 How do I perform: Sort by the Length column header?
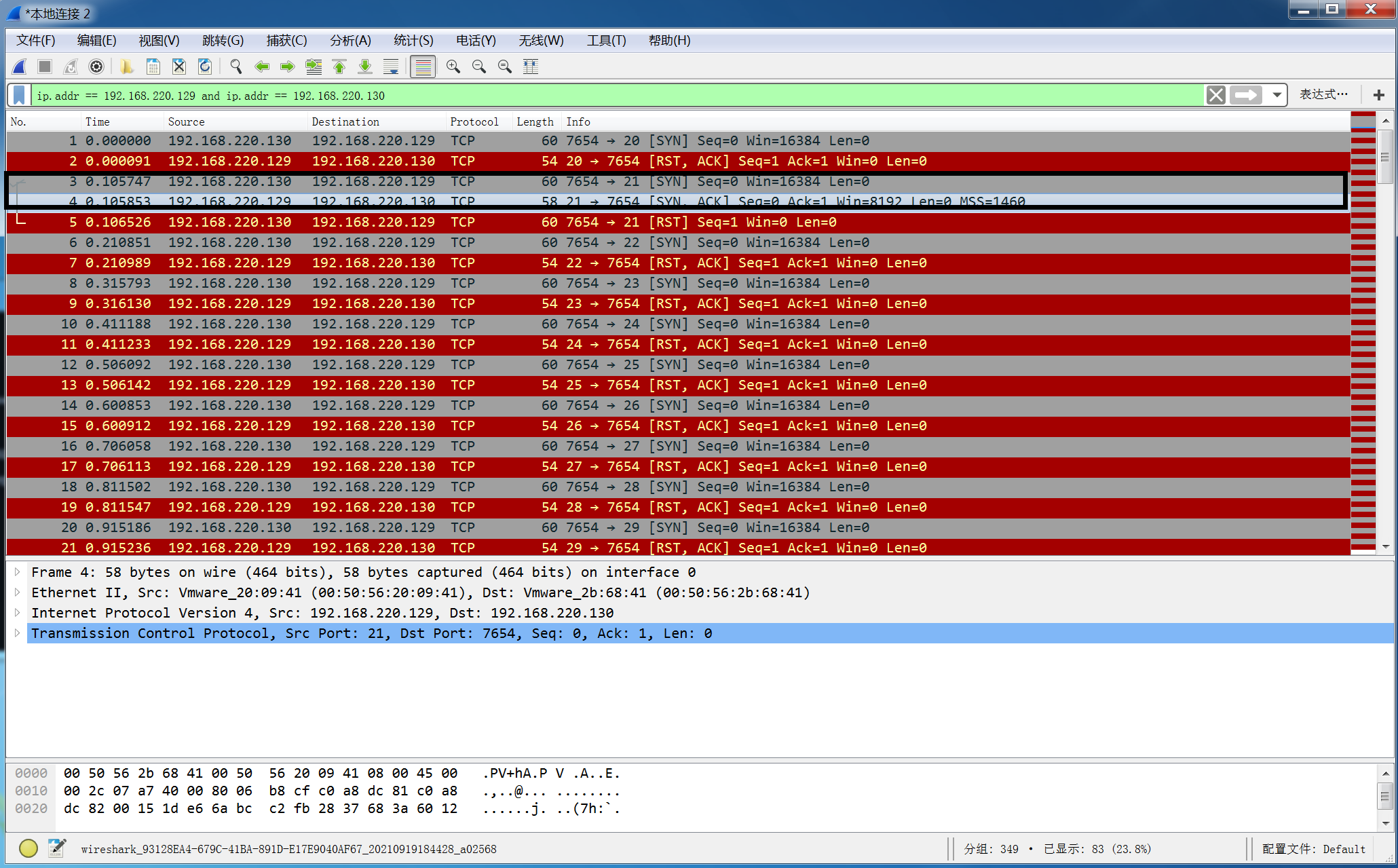click(x=537, y=121)
